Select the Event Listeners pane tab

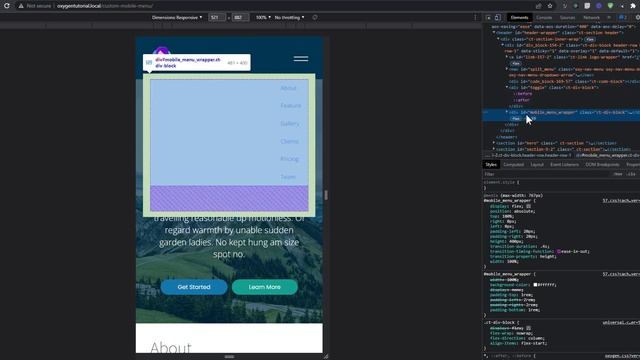pyautogui.click(x=564, y=164)
